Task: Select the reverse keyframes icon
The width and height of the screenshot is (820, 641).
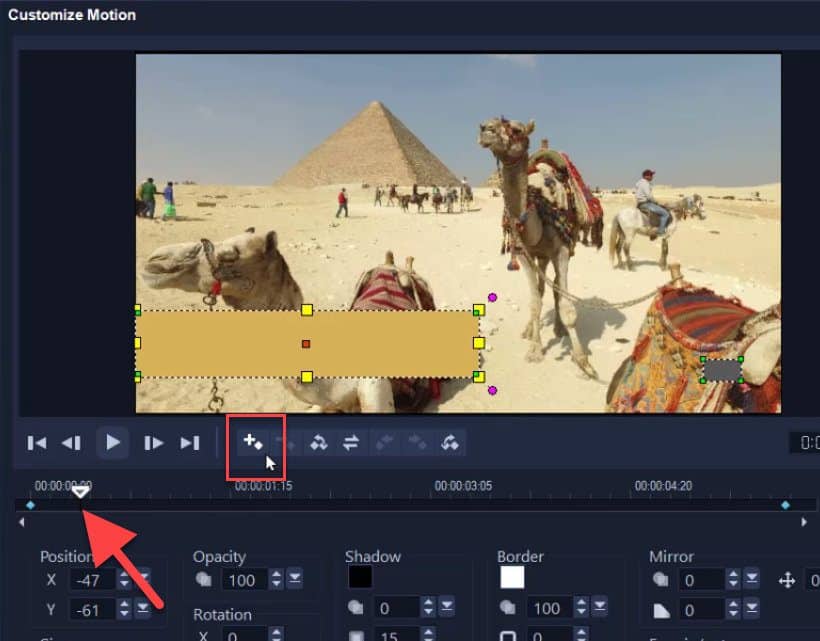Action: click(320, 443)
